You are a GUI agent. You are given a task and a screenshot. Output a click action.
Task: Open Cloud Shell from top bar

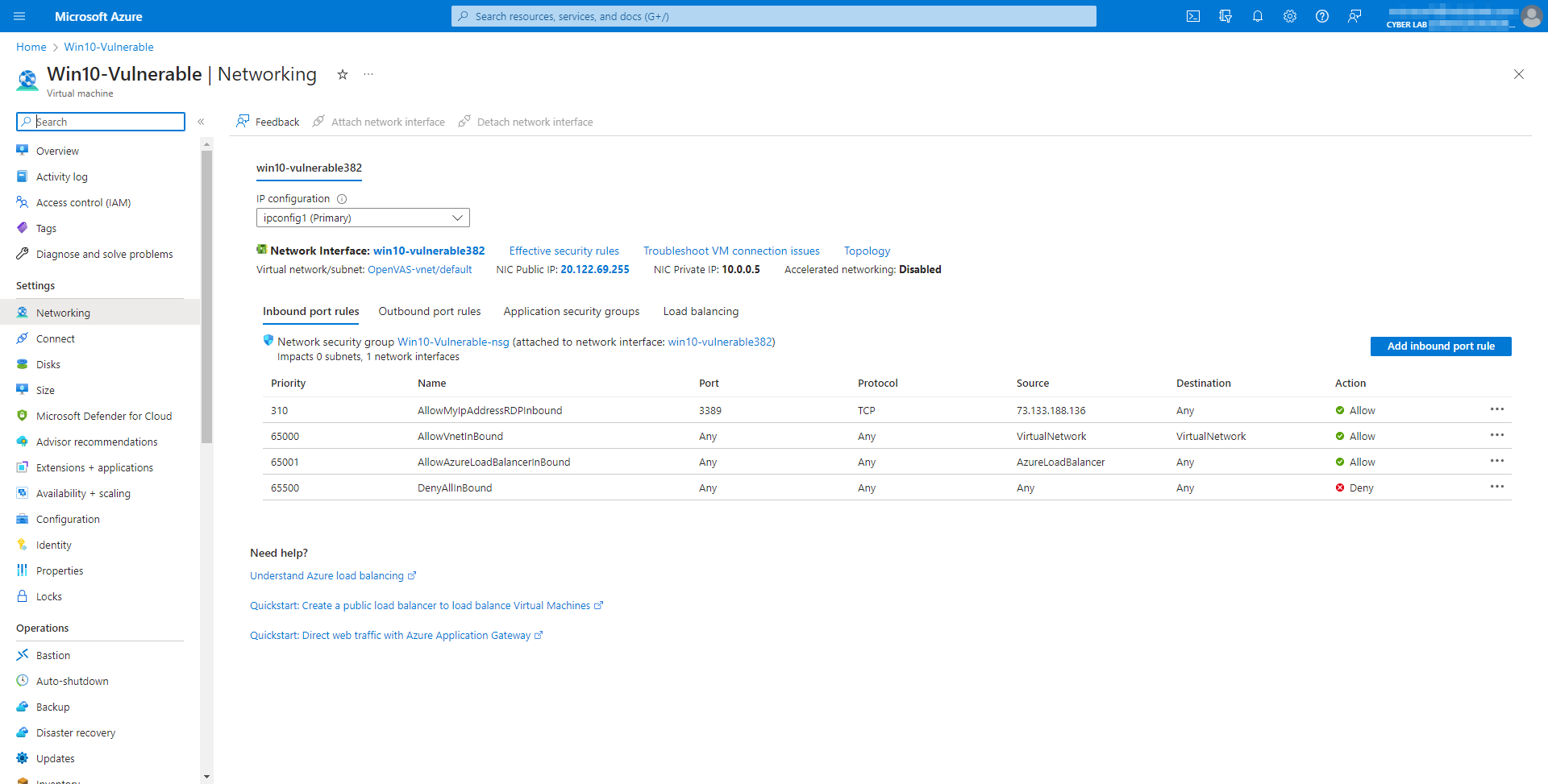point(1193,16)
